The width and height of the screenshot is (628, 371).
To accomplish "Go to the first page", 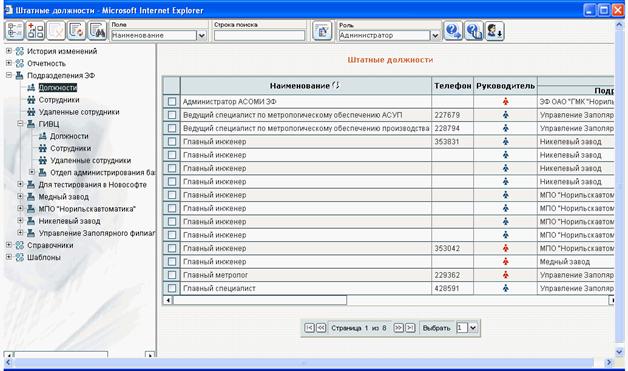I will point(310,328).
